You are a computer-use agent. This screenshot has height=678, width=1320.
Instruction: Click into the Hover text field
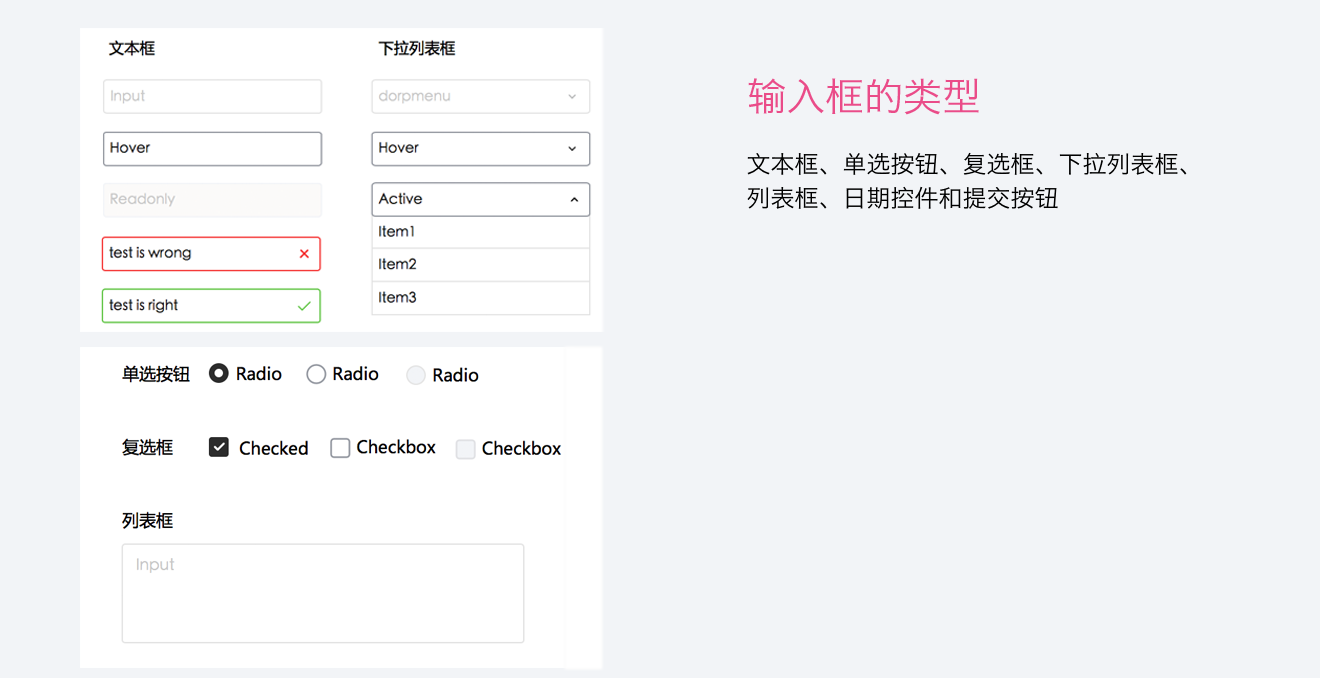point(212,149)
